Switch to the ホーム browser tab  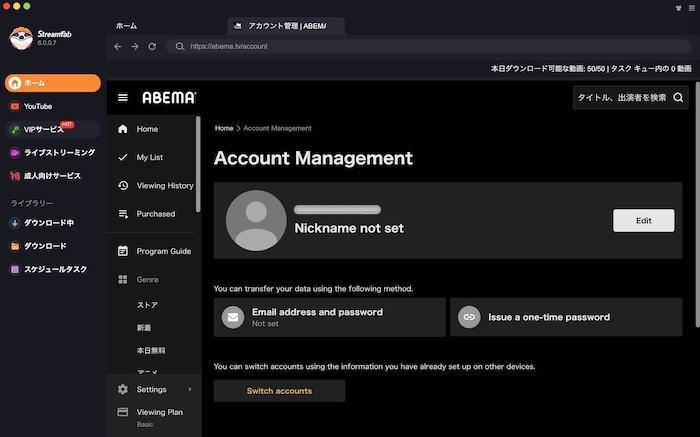126,26
